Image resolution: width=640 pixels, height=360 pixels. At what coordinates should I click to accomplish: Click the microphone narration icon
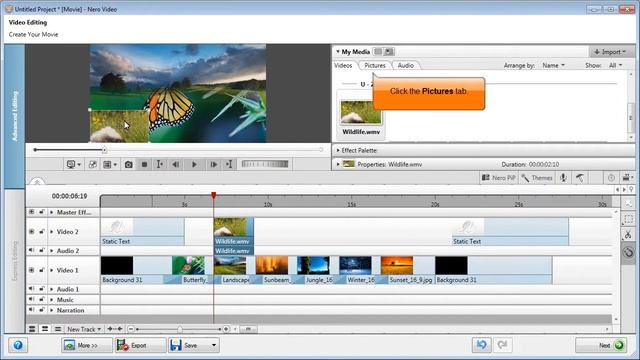pyautogui.click(x=563, y=178)
